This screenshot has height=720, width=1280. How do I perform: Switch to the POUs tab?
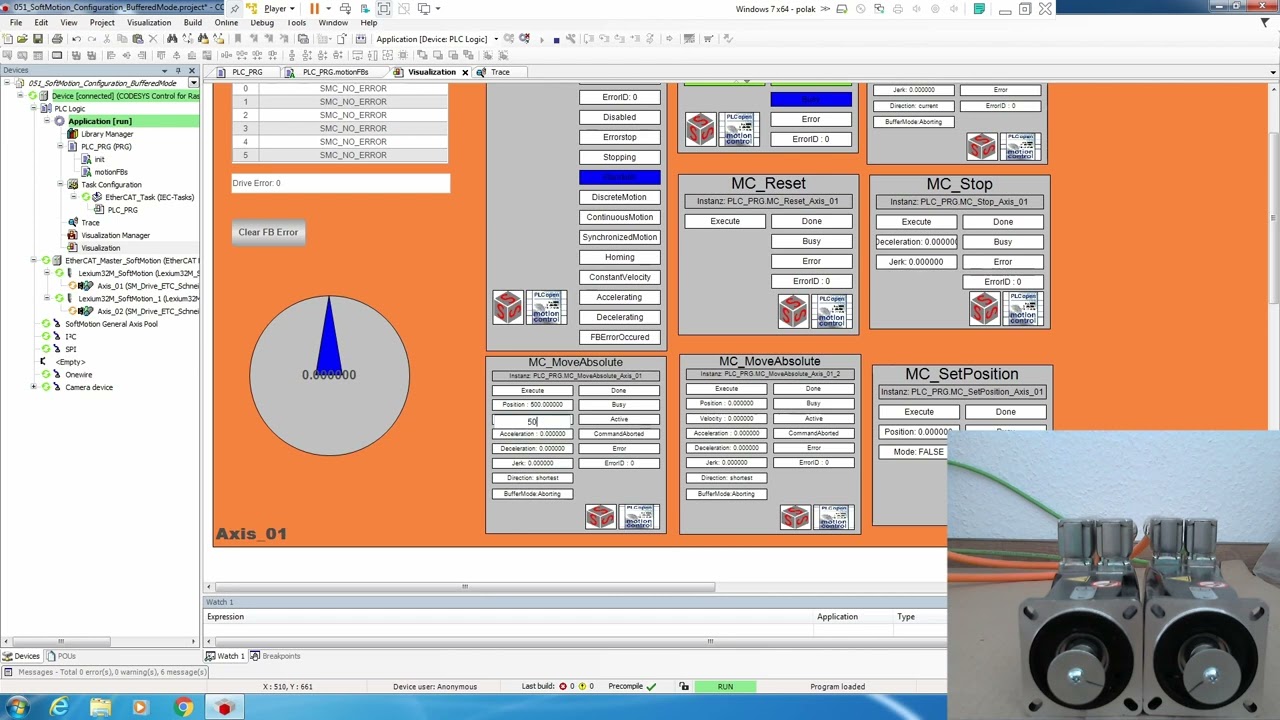pyautogui.click(x=64, y=656)
